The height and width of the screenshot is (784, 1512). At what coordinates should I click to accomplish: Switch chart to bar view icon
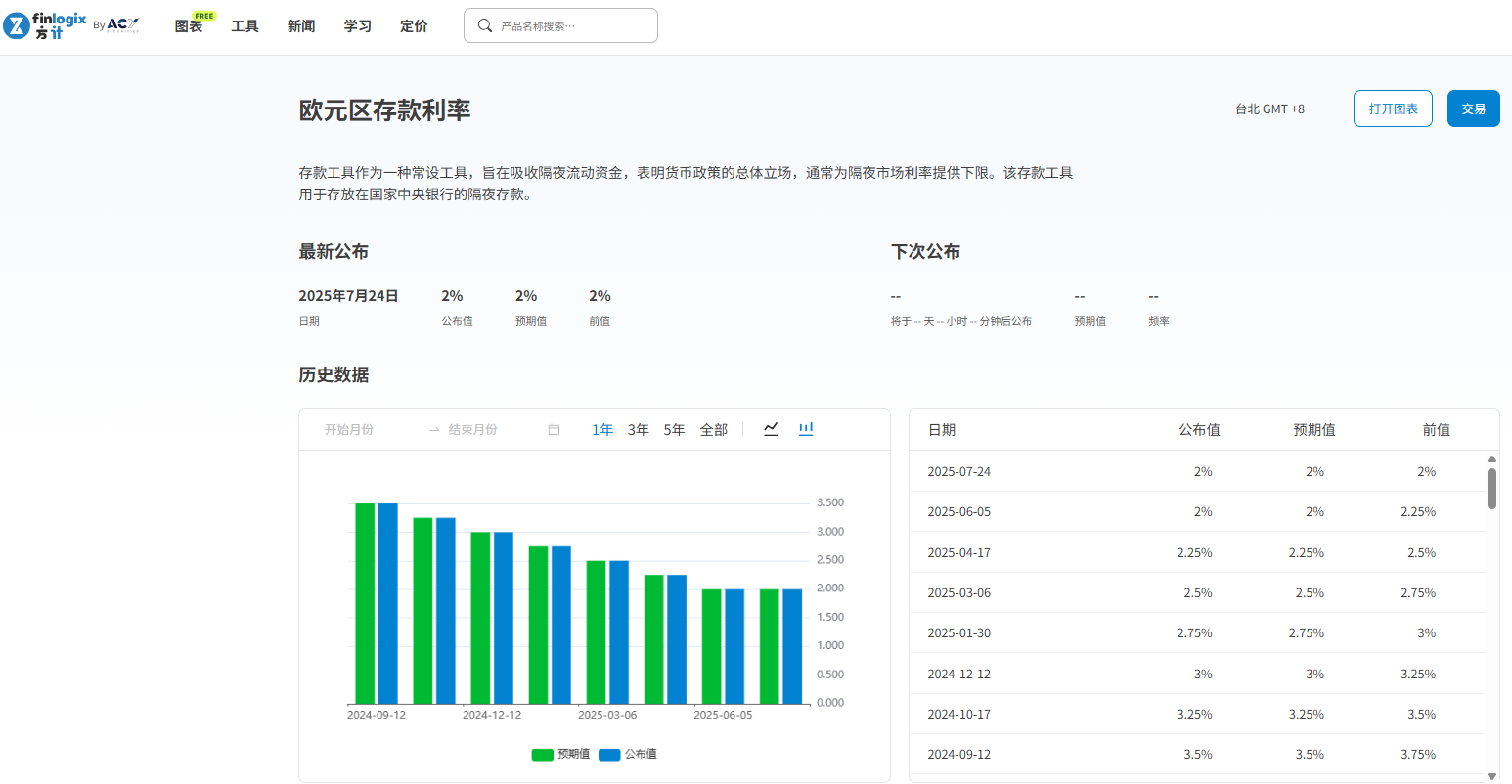[x=806, y=429]
